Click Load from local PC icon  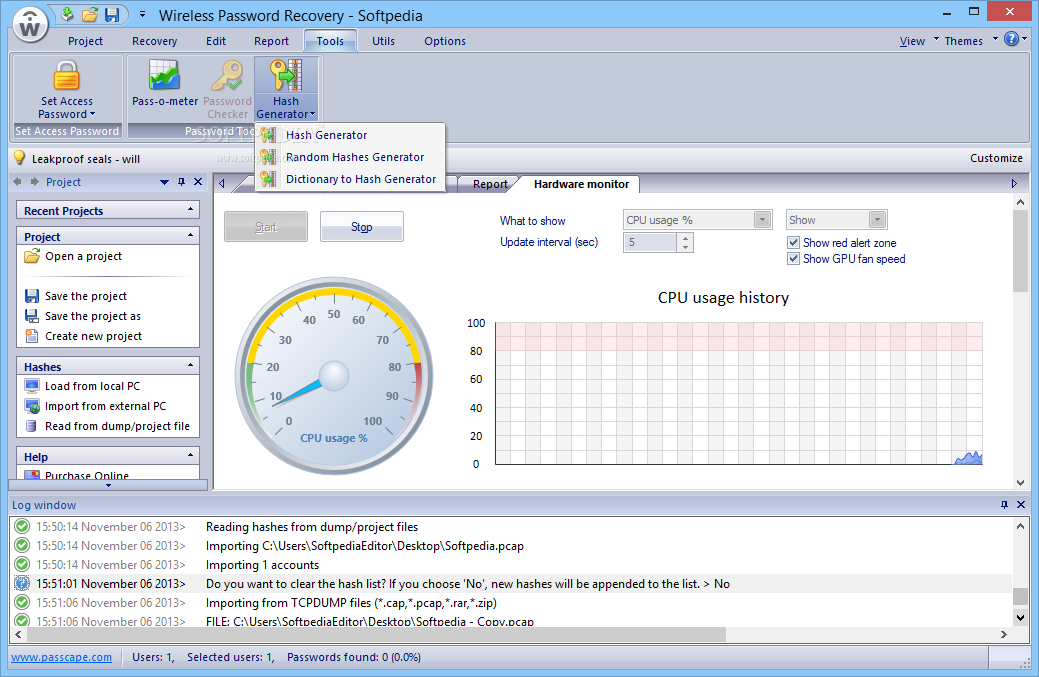coord(32,385)
